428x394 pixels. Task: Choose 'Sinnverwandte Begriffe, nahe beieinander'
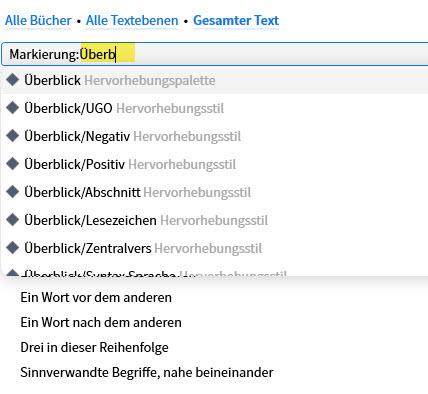pyautogui.click(x=147, y=372)
